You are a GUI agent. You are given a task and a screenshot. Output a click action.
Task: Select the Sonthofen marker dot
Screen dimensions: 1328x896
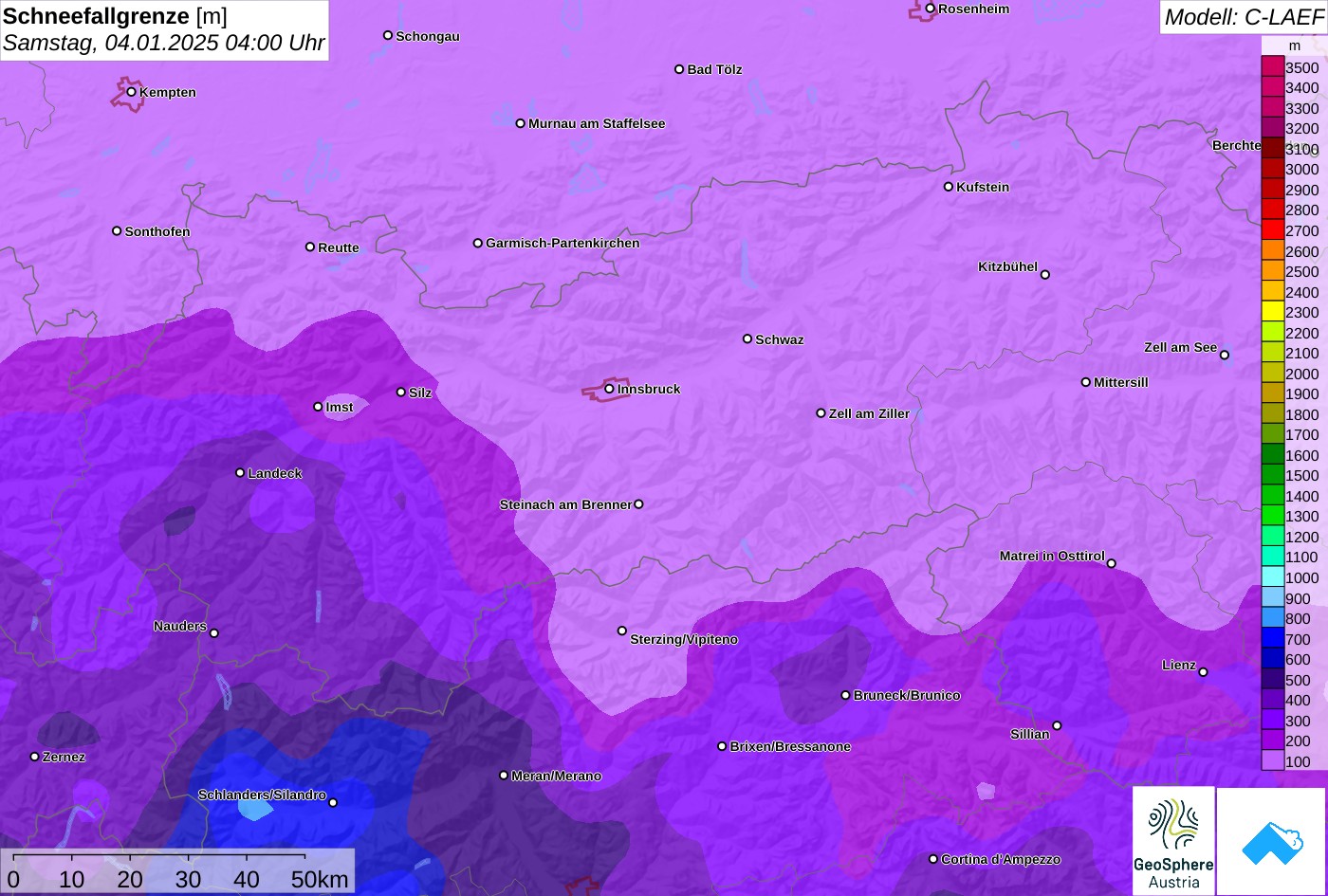pyautogui.click(x=117, y=230)
